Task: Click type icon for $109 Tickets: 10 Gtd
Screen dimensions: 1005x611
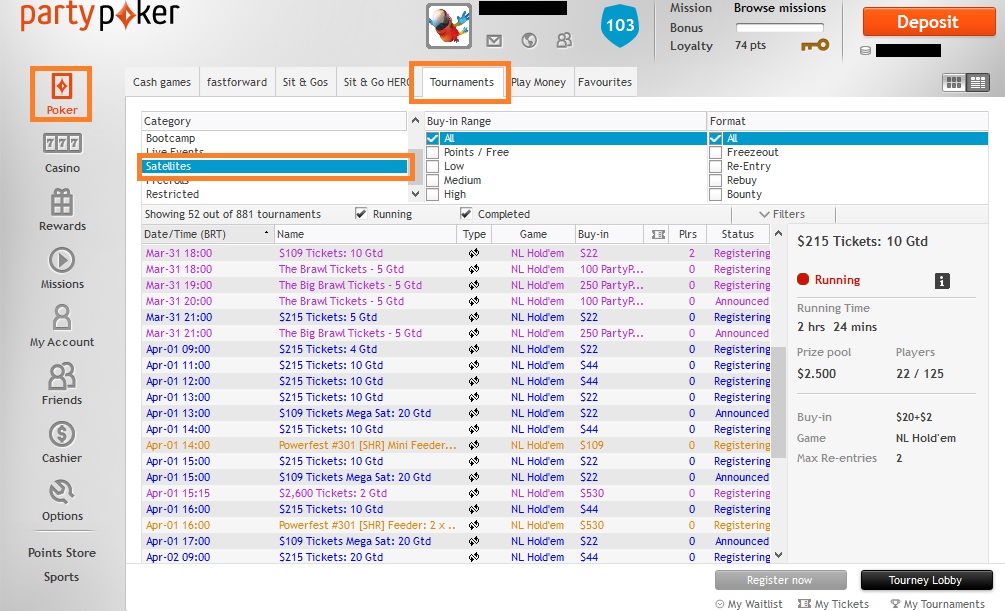Action: [474, 253]
